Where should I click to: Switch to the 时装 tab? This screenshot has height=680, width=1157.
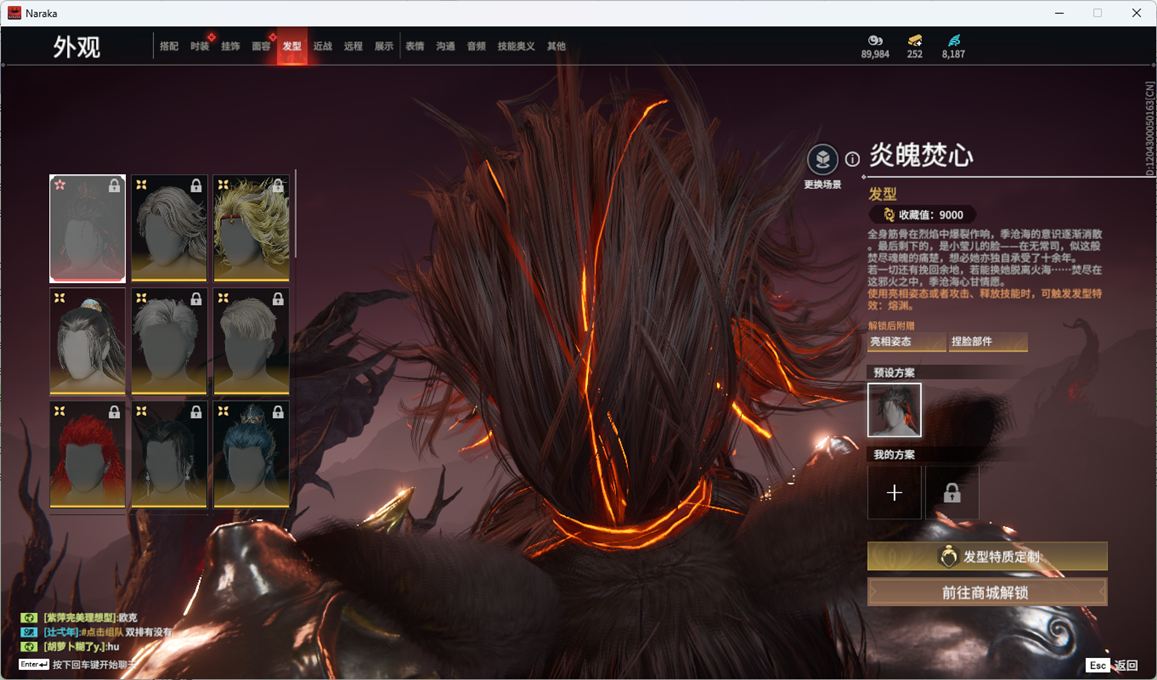199,46
